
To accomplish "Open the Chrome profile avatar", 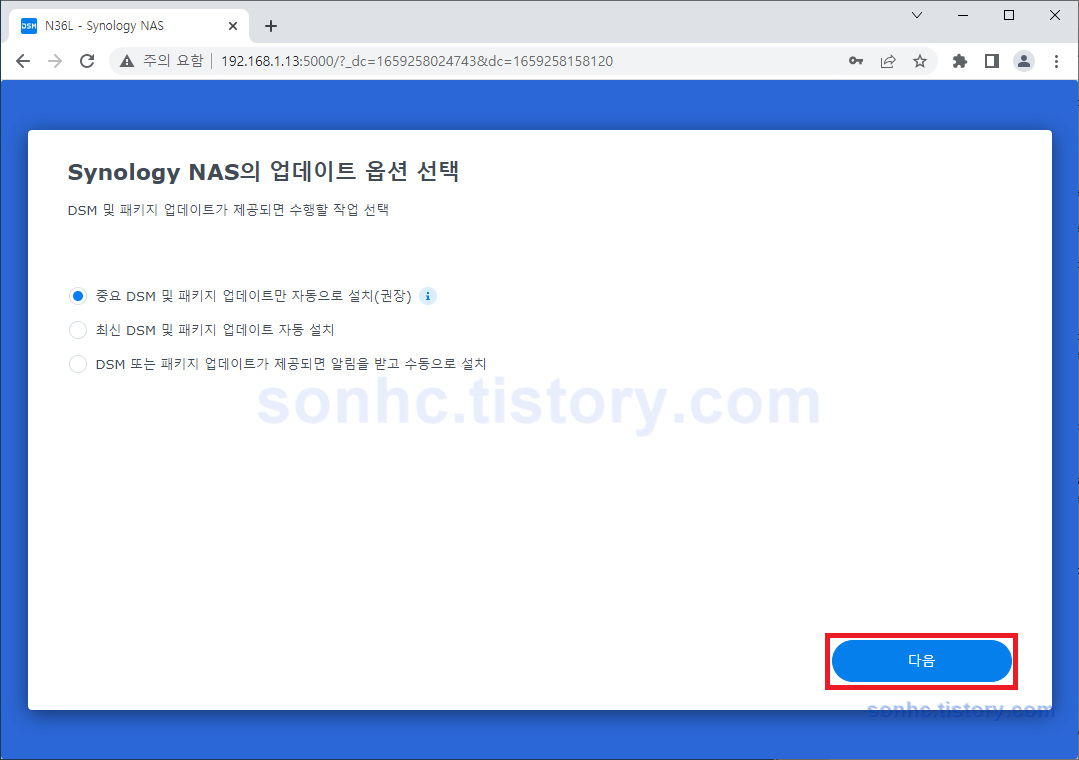I will pyautogui.click(x=1024, y=61).
